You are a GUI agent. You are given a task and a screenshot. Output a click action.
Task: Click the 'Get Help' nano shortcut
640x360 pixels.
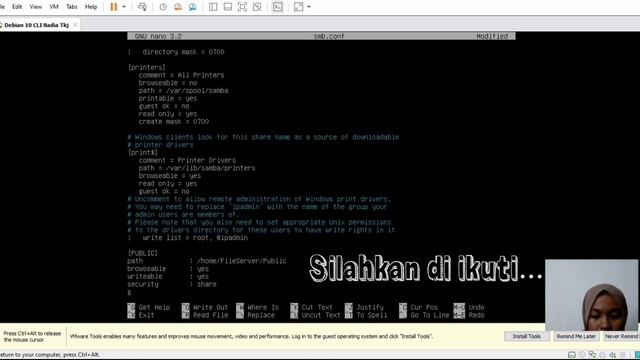(149, 307)
